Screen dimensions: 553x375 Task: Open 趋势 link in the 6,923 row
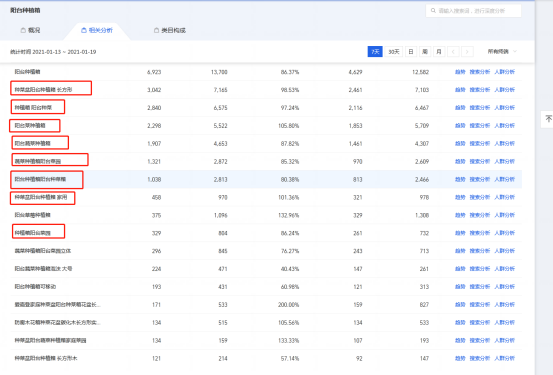(x=460, y=72)
